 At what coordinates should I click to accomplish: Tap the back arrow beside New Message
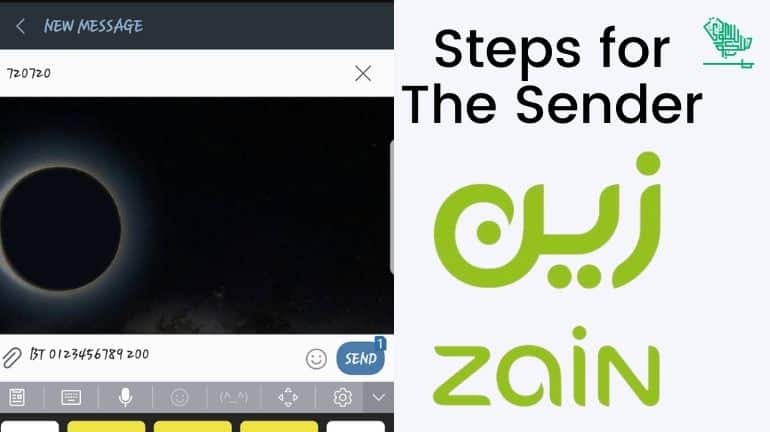tap(20, 26)
